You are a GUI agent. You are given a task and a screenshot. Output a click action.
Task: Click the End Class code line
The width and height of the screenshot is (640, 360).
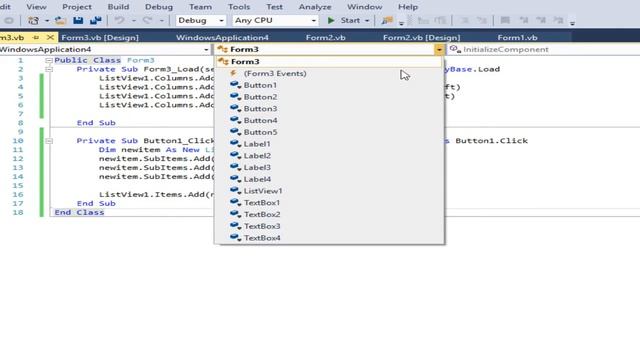pyautogui.click(x=79, y=213)
